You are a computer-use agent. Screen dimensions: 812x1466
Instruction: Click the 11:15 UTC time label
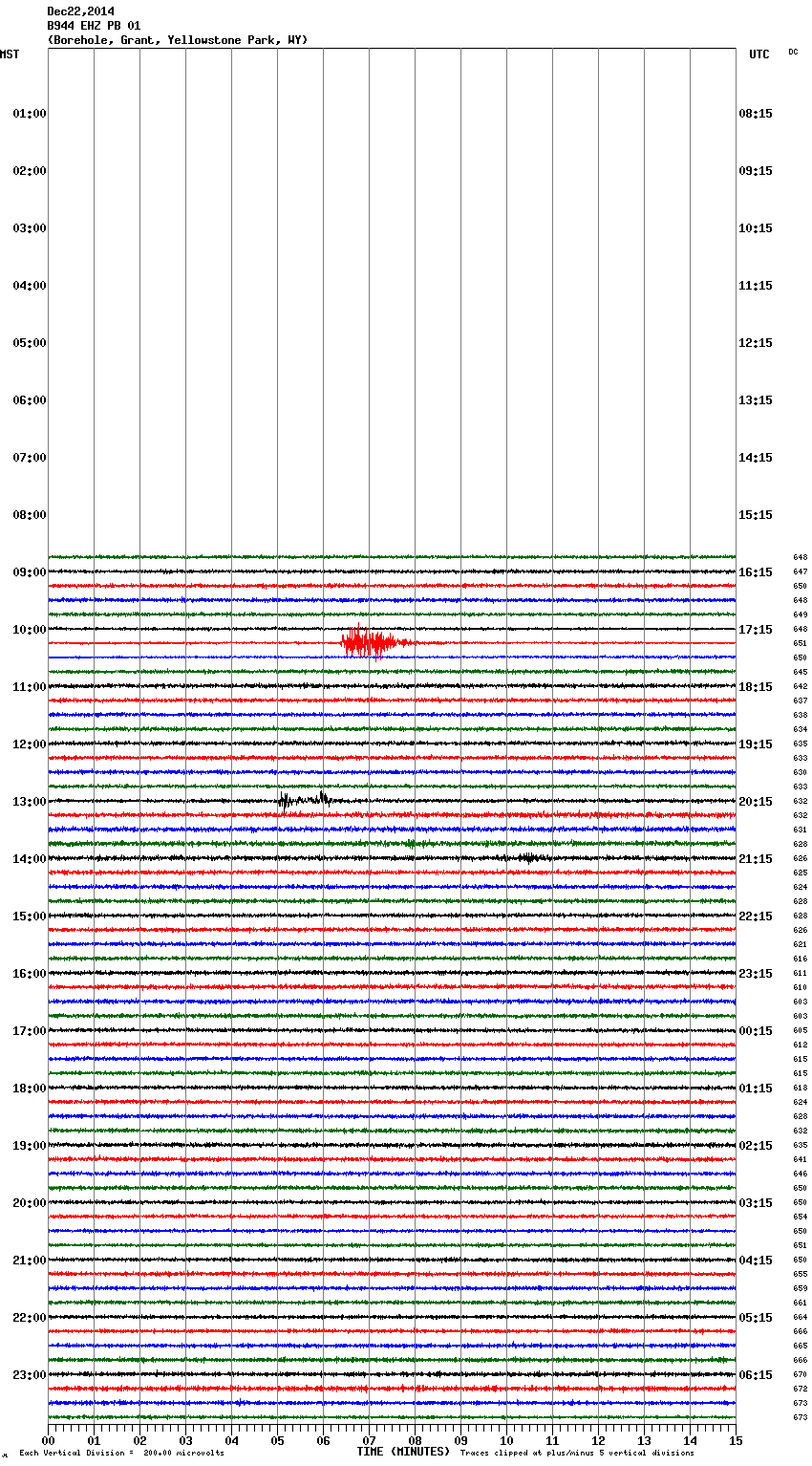pos(756,286)
